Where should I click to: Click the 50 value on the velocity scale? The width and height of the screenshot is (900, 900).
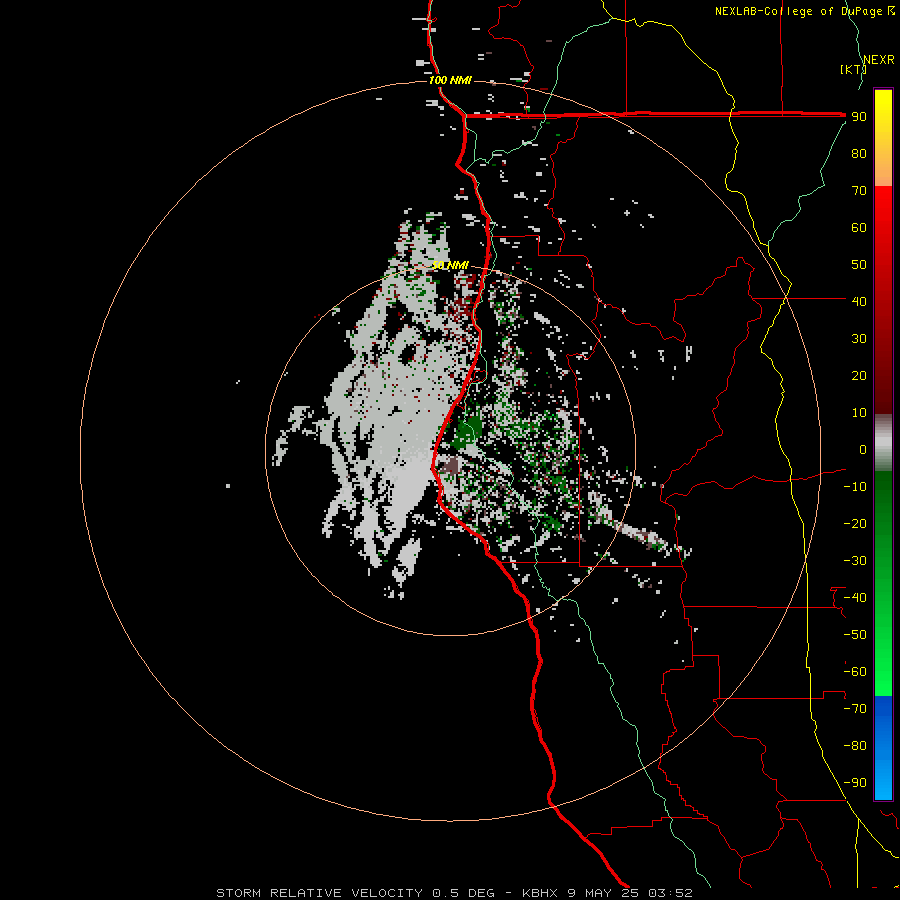click(859, 265)
